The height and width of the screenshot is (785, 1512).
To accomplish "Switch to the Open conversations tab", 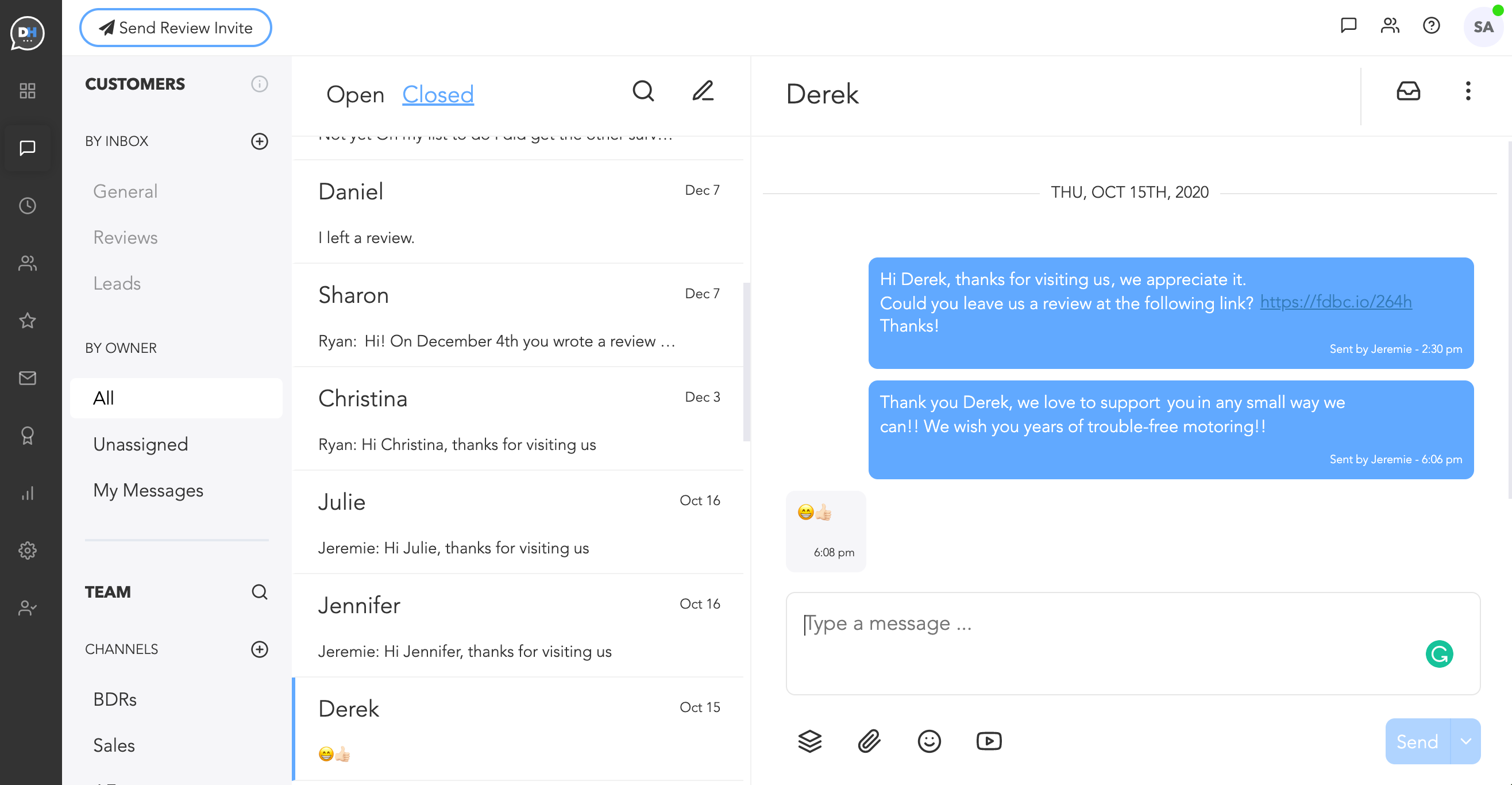I will pyautogui.click(x=355, y=94).
